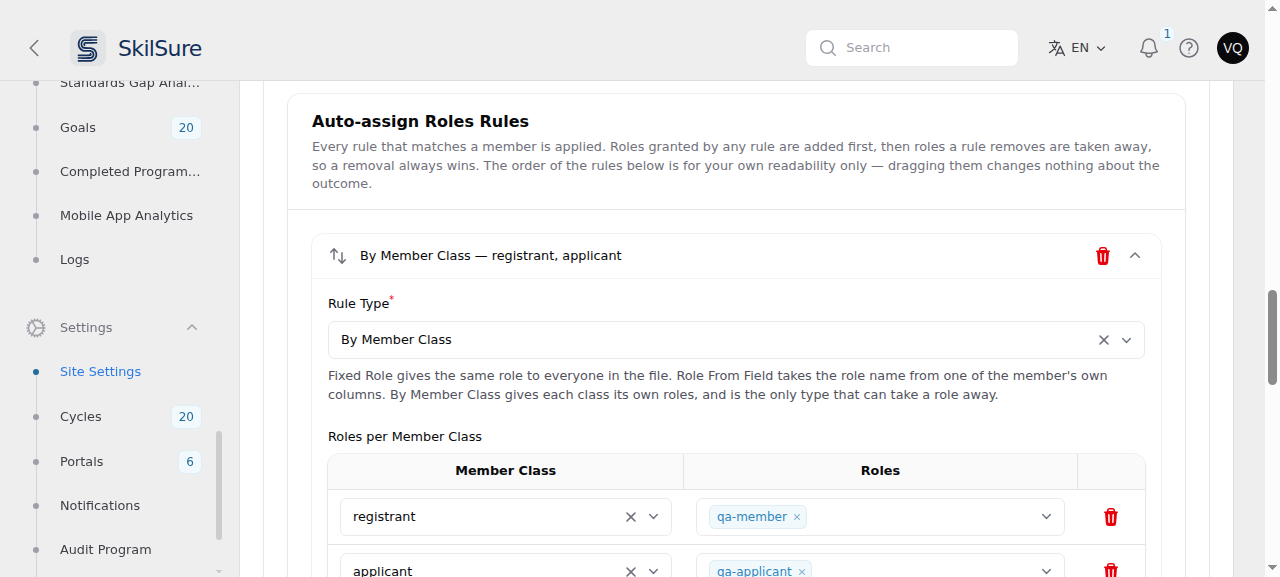Click the Roles per Member Class label

click(405, 437)
